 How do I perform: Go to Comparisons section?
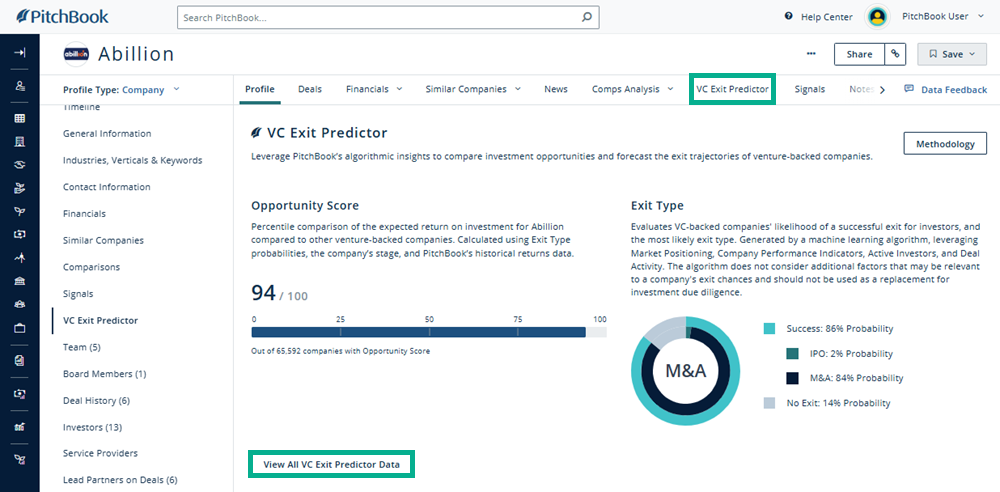(x=91, y=267)
